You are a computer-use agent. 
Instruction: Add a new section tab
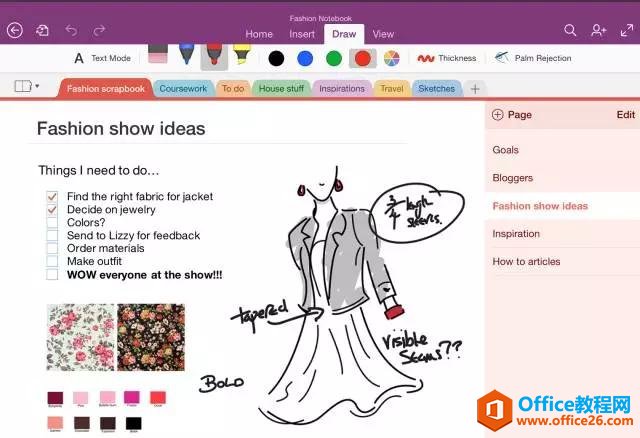click(476, 89)
